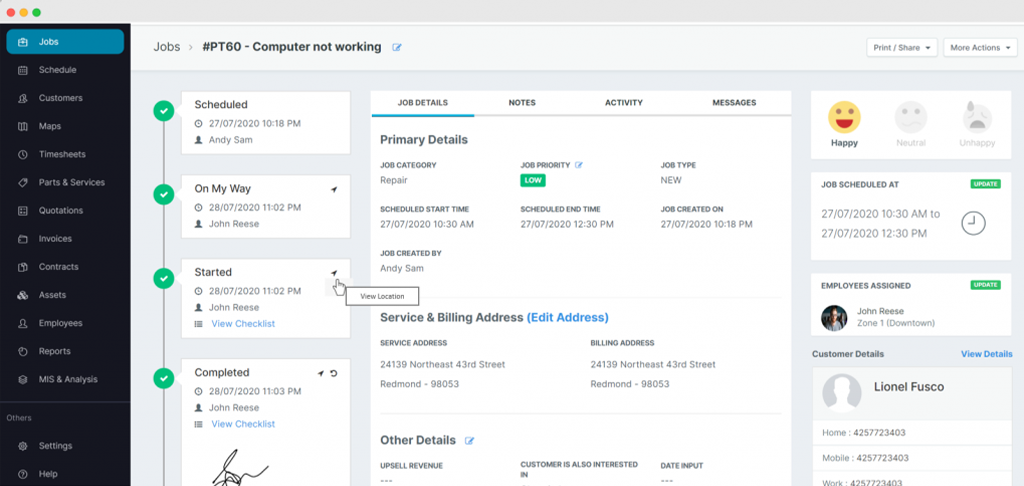Screen dimensions: 1024x486
Task: Click the Edit Address link
Action: point(567,317)
